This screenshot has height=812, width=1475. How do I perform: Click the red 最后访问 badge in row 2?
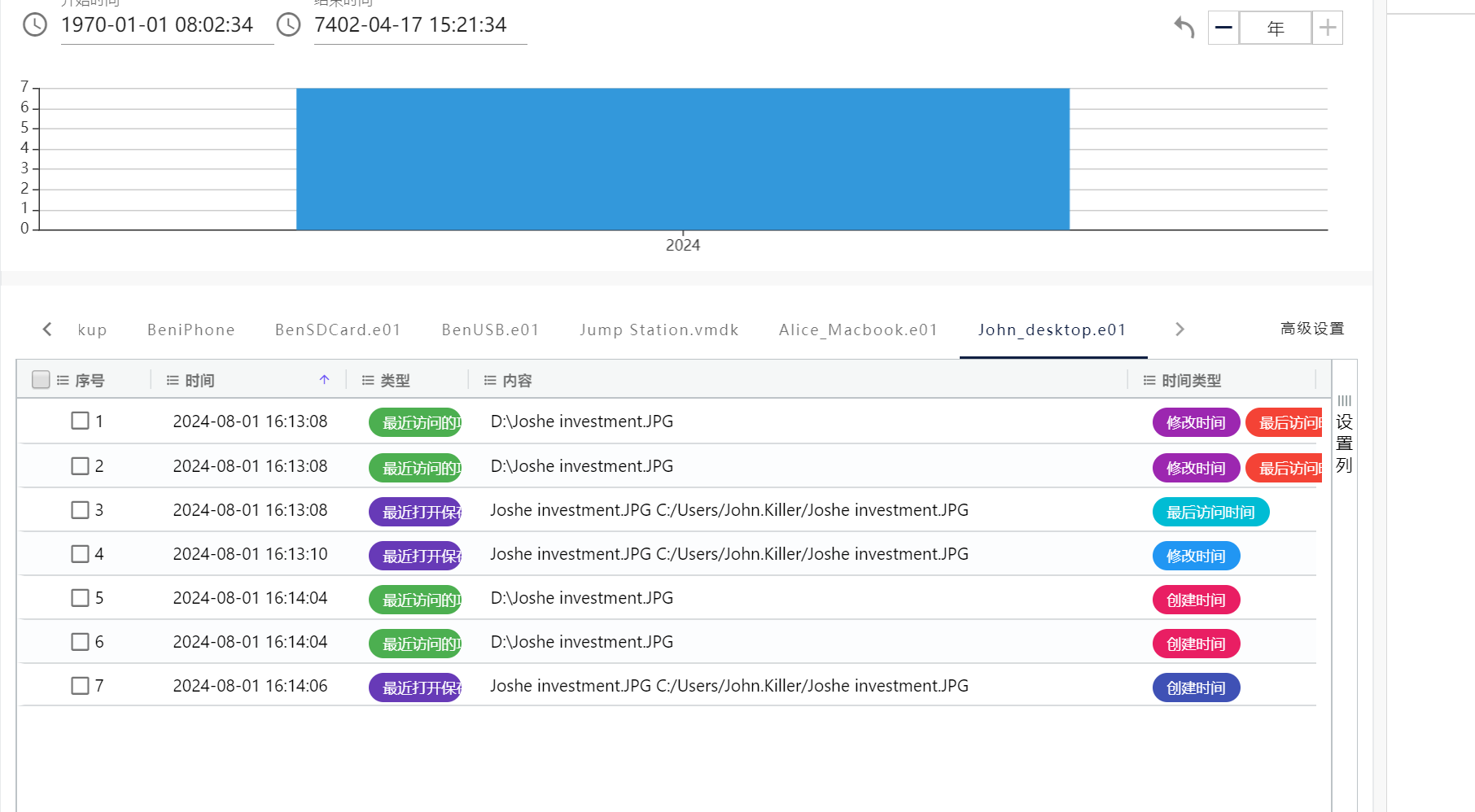point(1285,468)
